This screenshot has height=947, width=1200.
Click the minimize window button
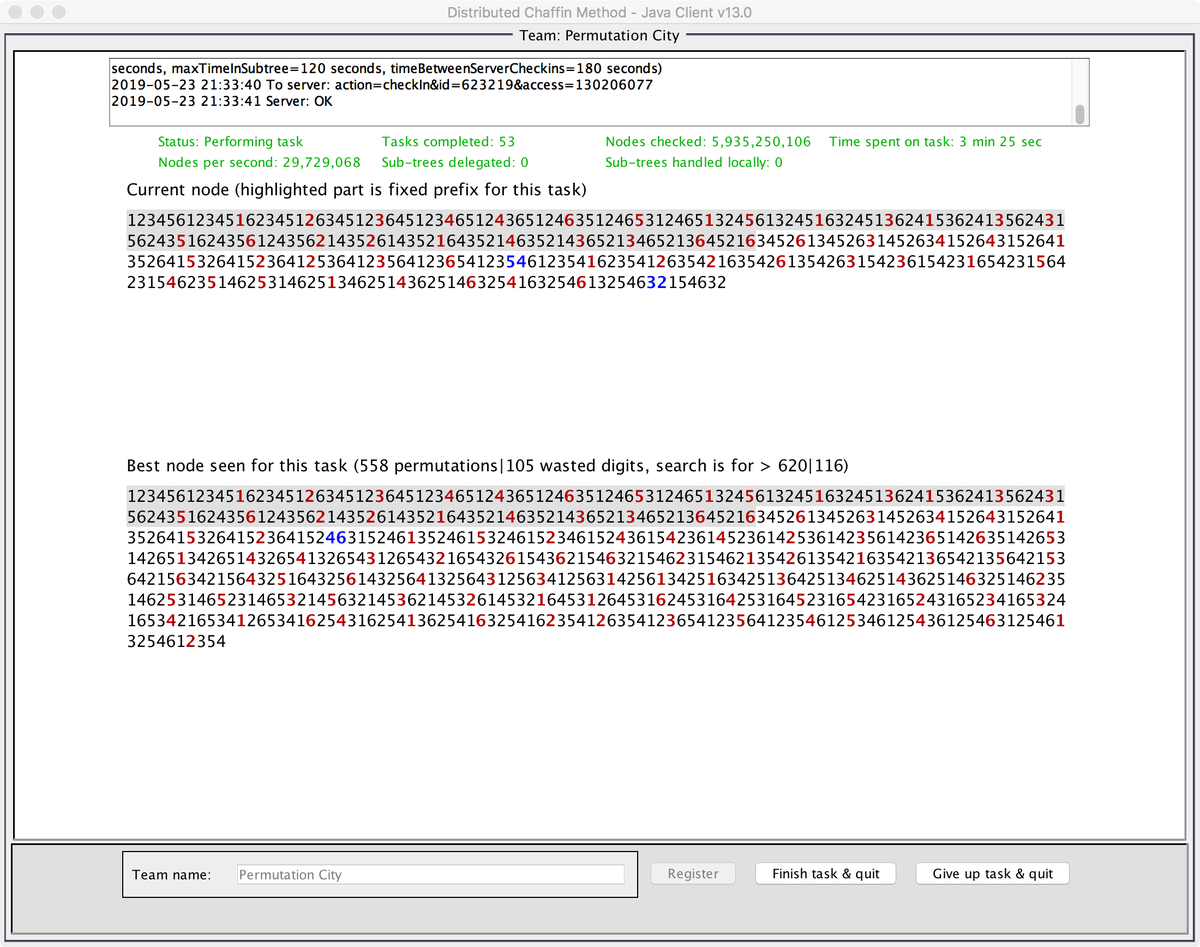pyautogui.click(x=39, y=13)
